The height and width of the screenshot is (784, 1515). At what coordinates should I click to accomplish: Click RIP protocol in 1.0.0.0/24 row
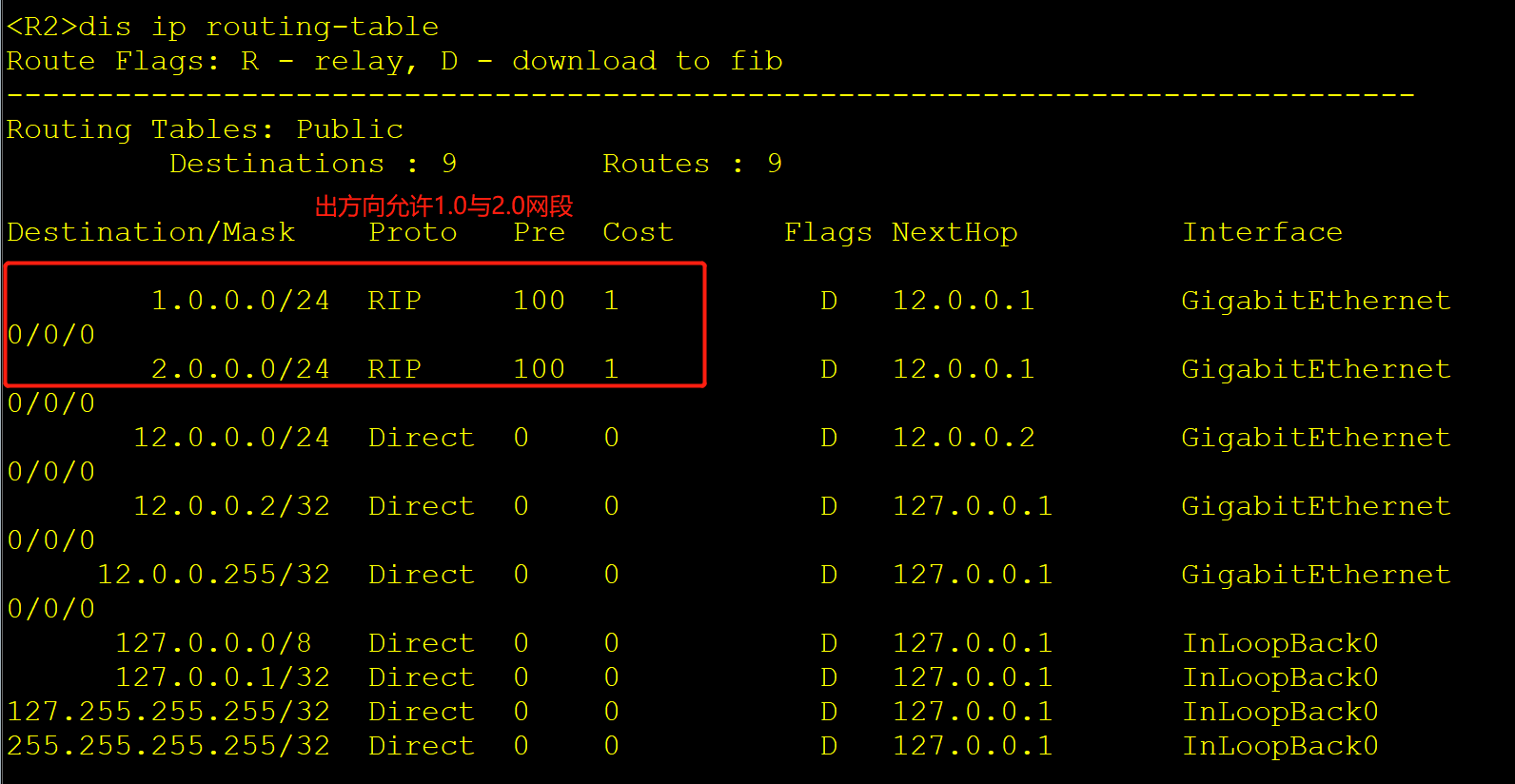[x=395, y=301]
